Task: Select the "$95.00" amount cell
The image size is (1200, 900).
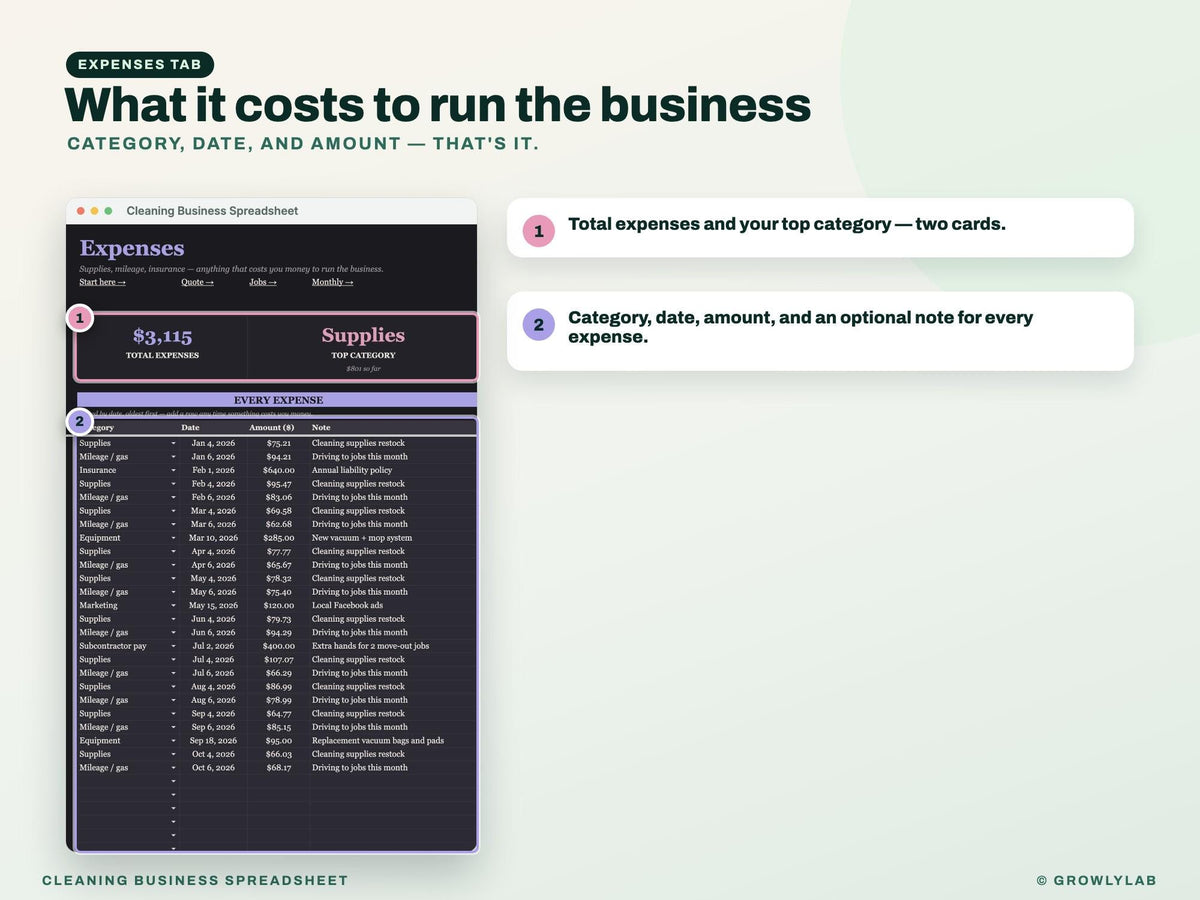Action: click(280, 741)
